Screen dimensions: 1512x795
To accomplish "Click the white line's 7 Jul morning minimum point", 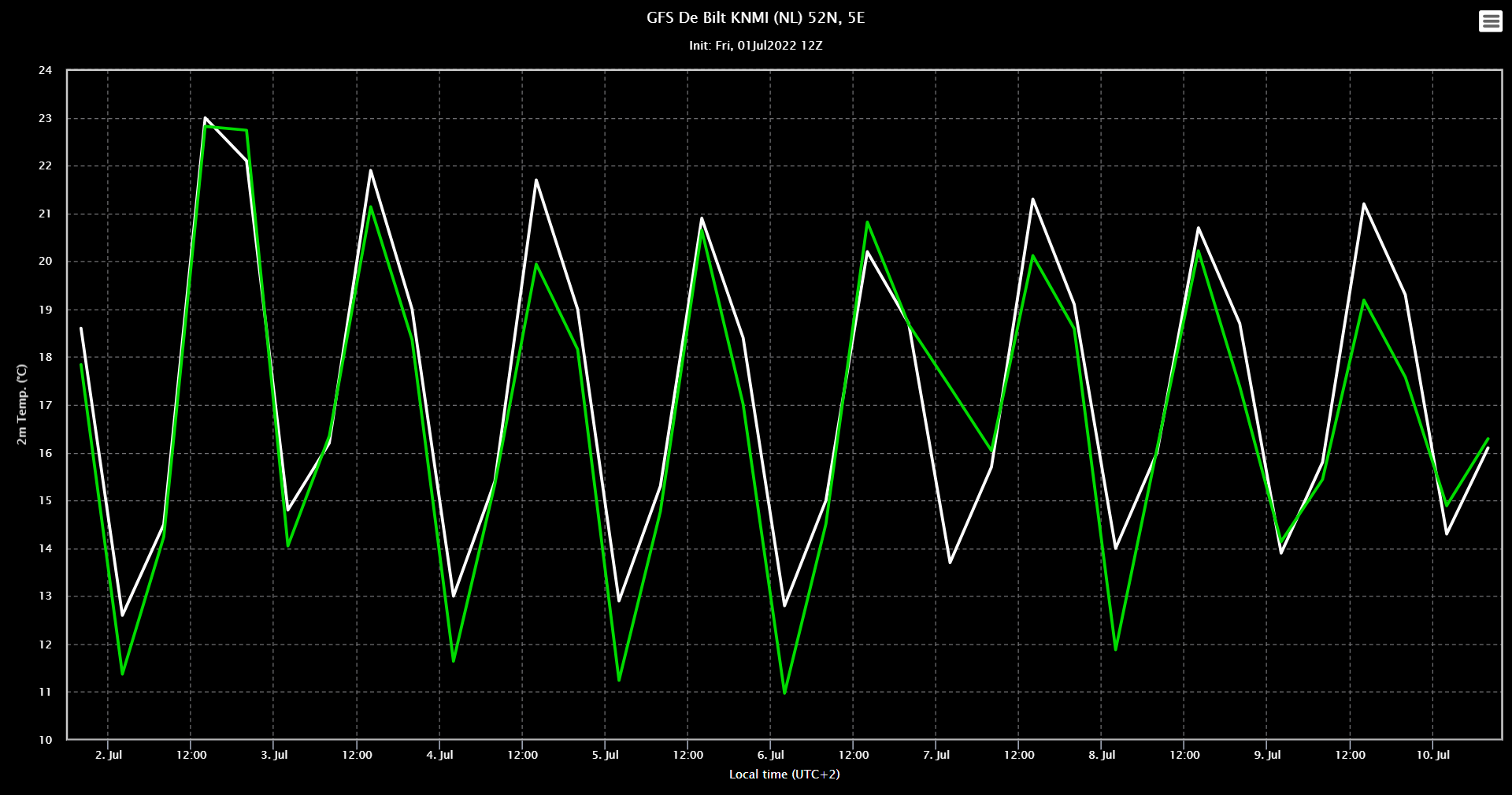I will click(x=950, y=563).
